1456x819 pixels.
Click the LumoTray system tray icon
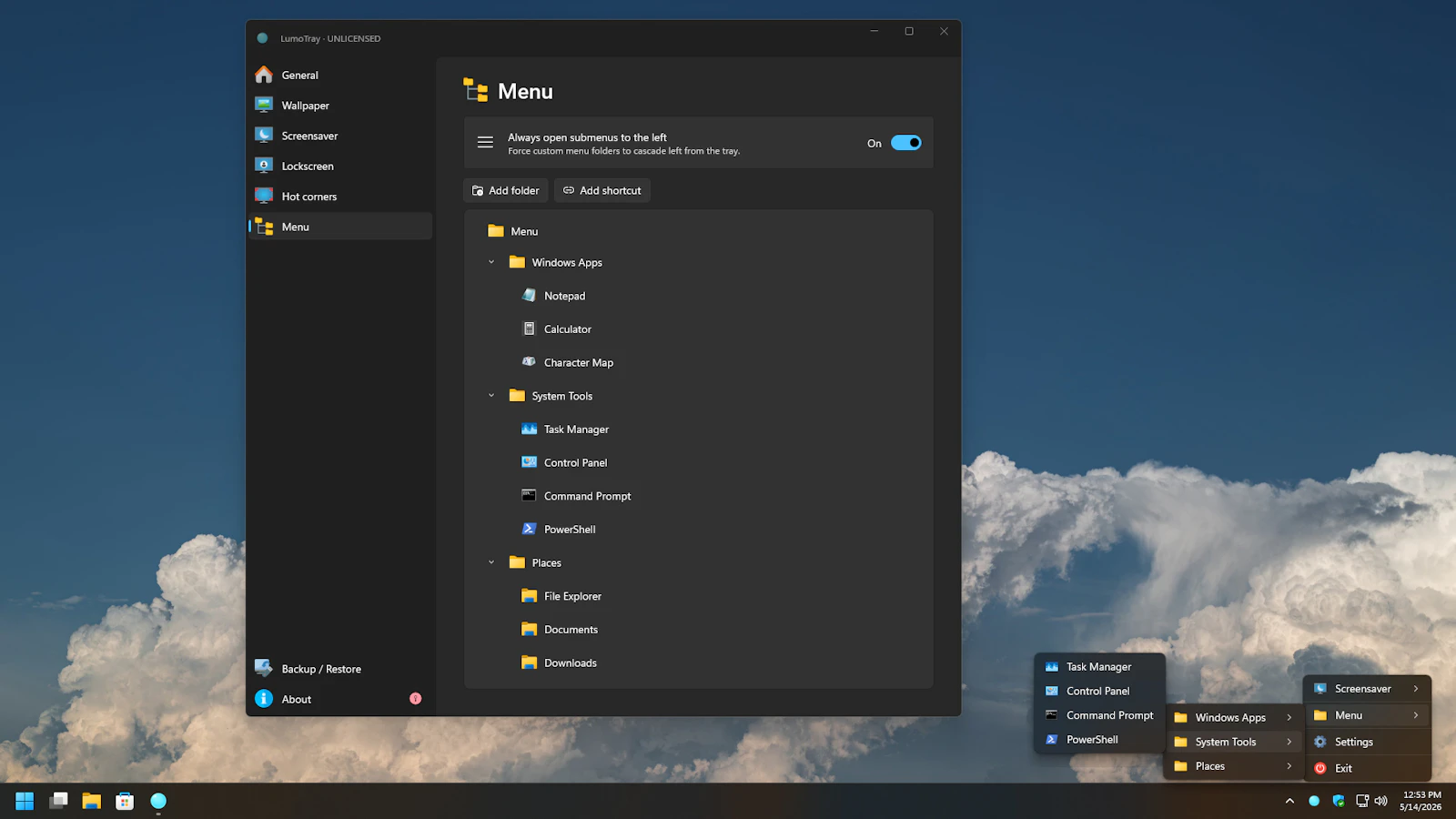tap(1314, 801)
